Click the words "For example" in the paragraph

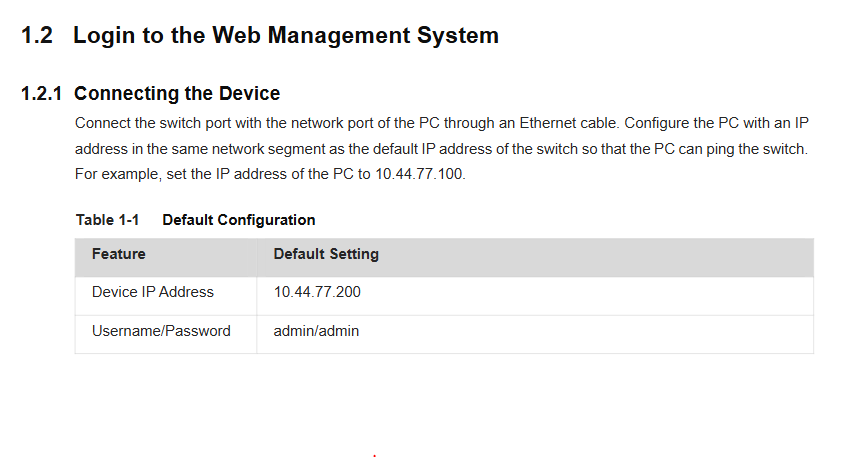click(x=117, y=174)
